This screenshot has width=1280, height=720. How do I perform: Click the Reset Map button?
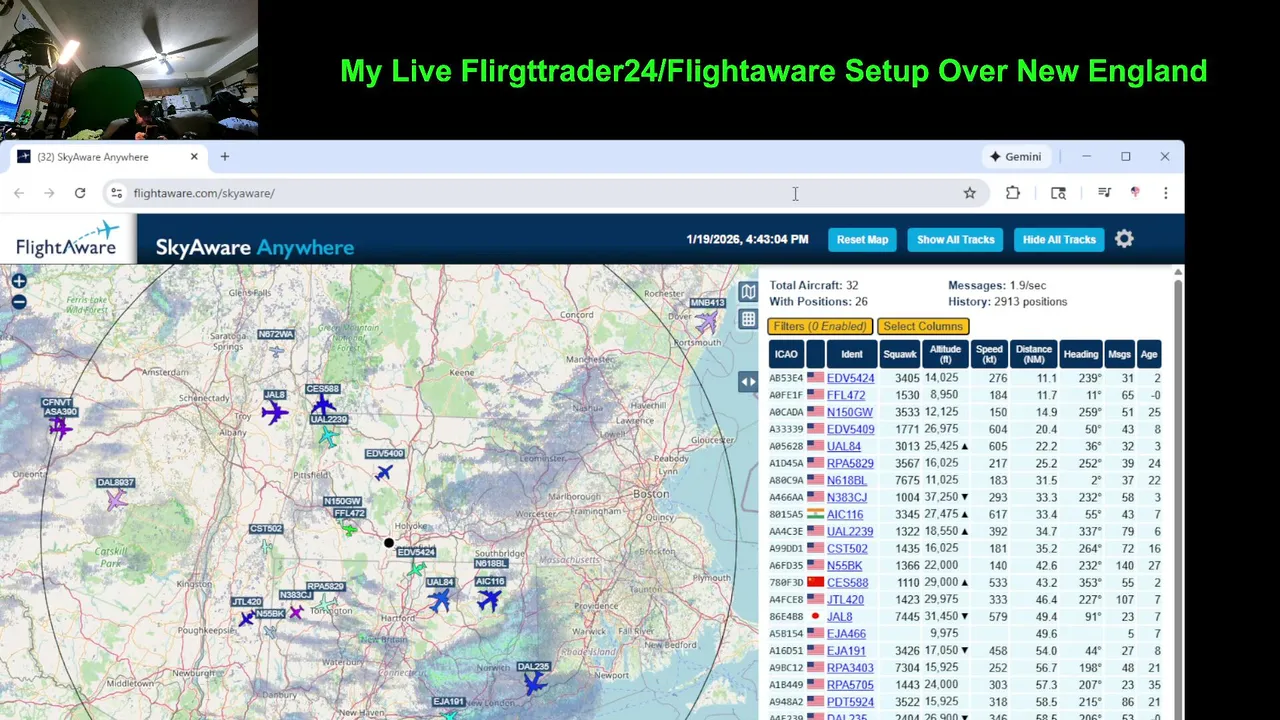(862, 239)
